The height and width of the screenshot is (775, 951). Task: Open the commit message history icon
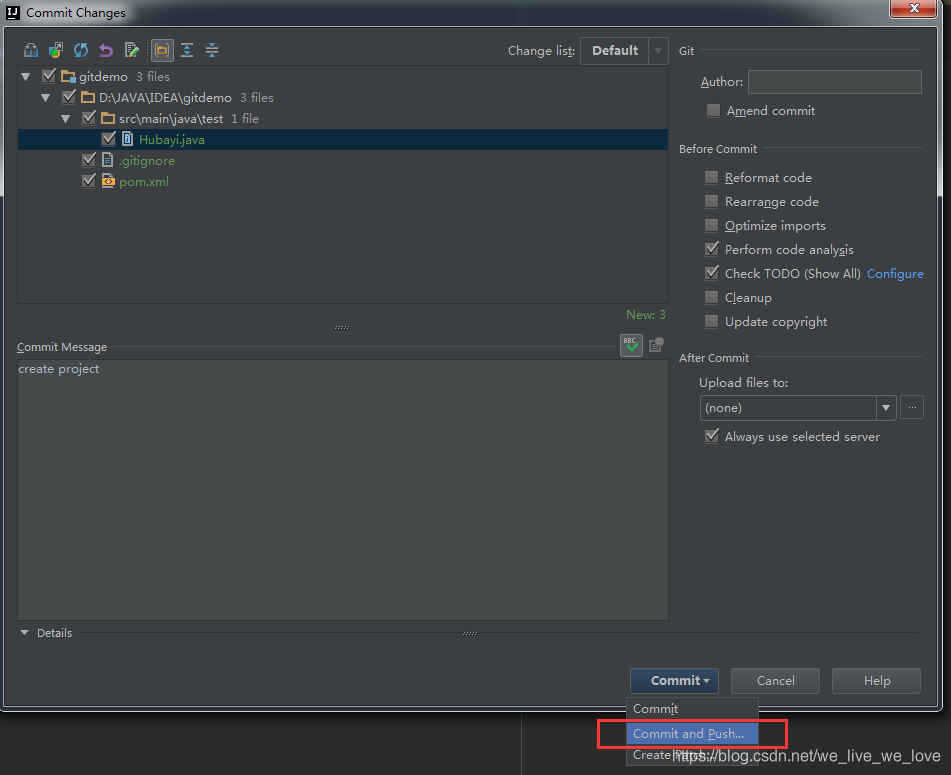(x=656, y=345)
